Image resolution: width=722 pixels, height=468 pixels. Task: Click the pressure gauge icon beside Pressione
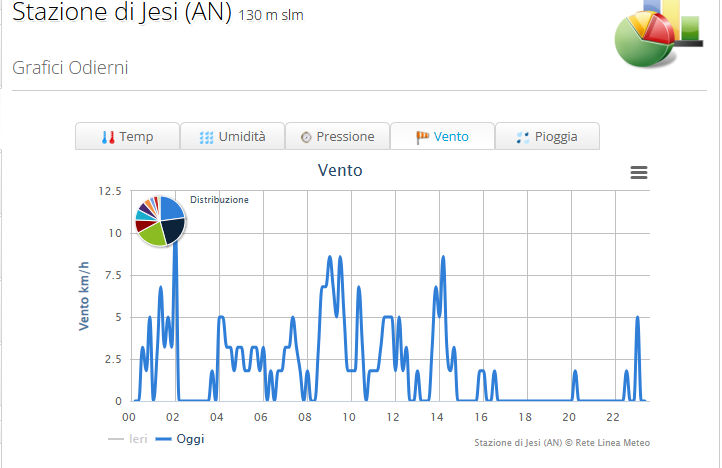click(306, 137)
